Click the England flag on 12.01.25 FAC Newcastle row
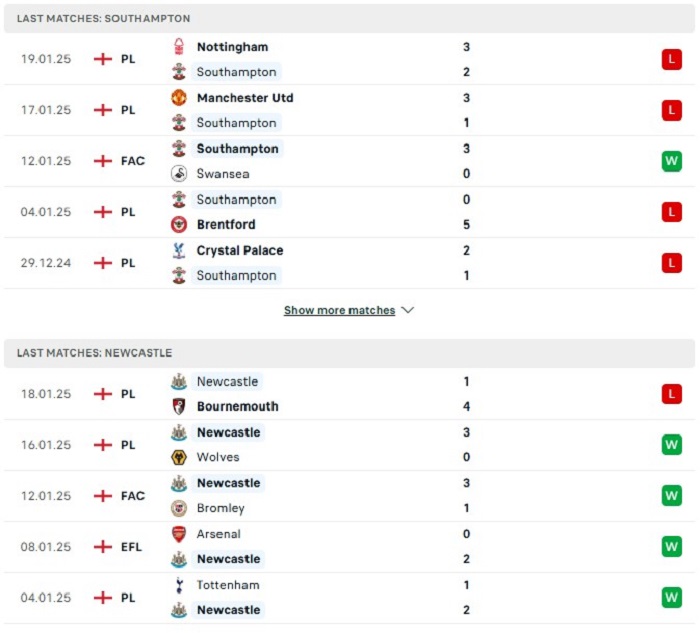Image resolution: width=700 pixels, height=633 pixels. [x=103, y=496]
